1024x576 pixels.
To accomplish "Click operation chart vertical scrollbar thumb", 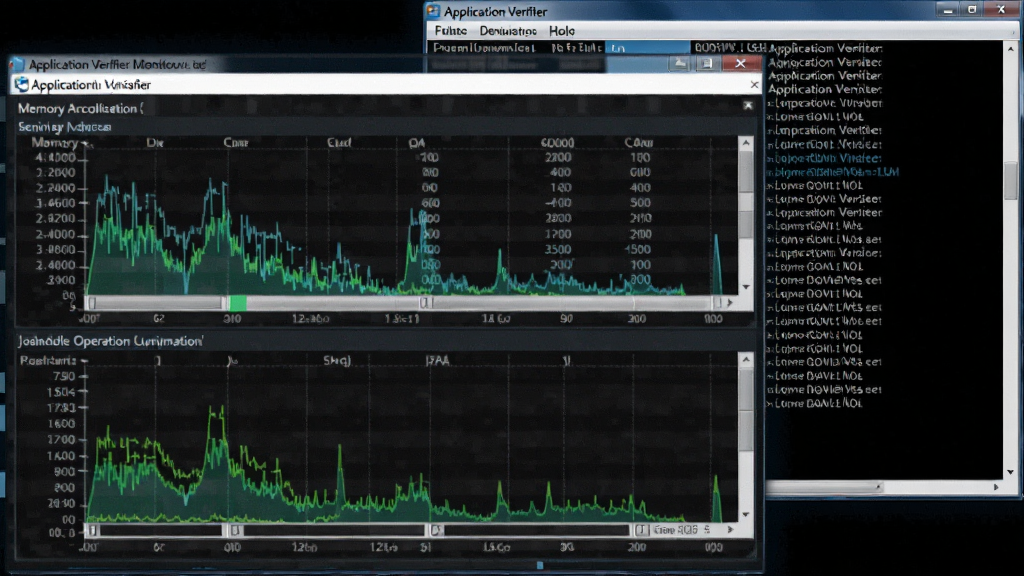I will (746, 410).
